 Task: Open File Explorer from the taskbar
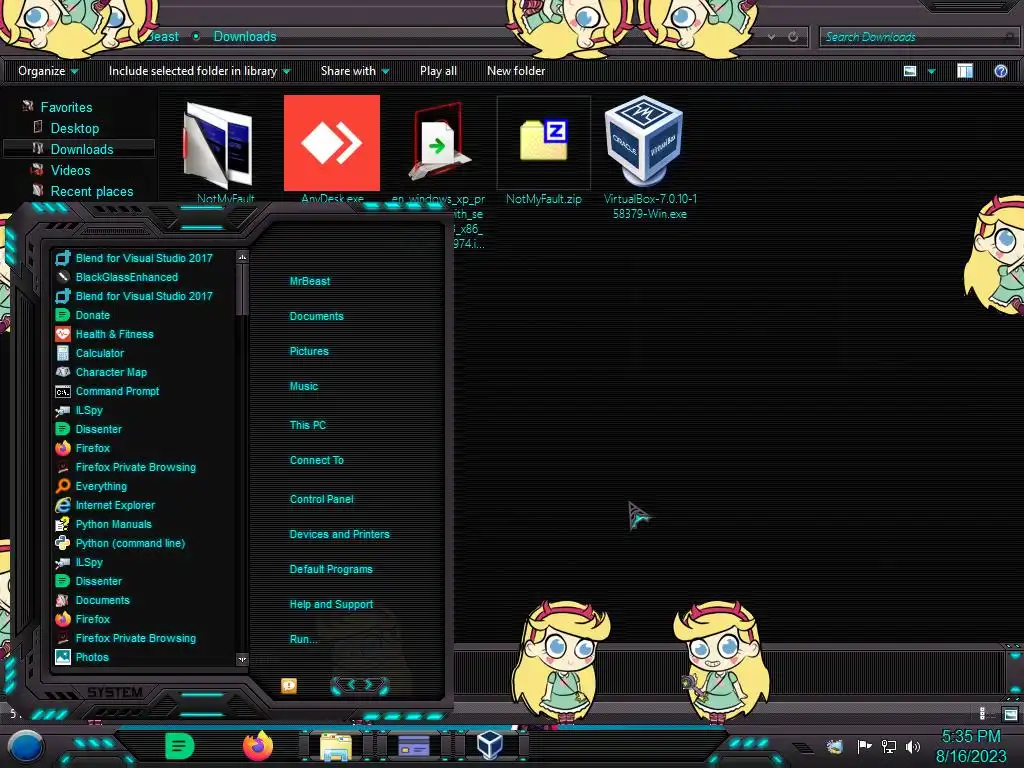(336, 746)
